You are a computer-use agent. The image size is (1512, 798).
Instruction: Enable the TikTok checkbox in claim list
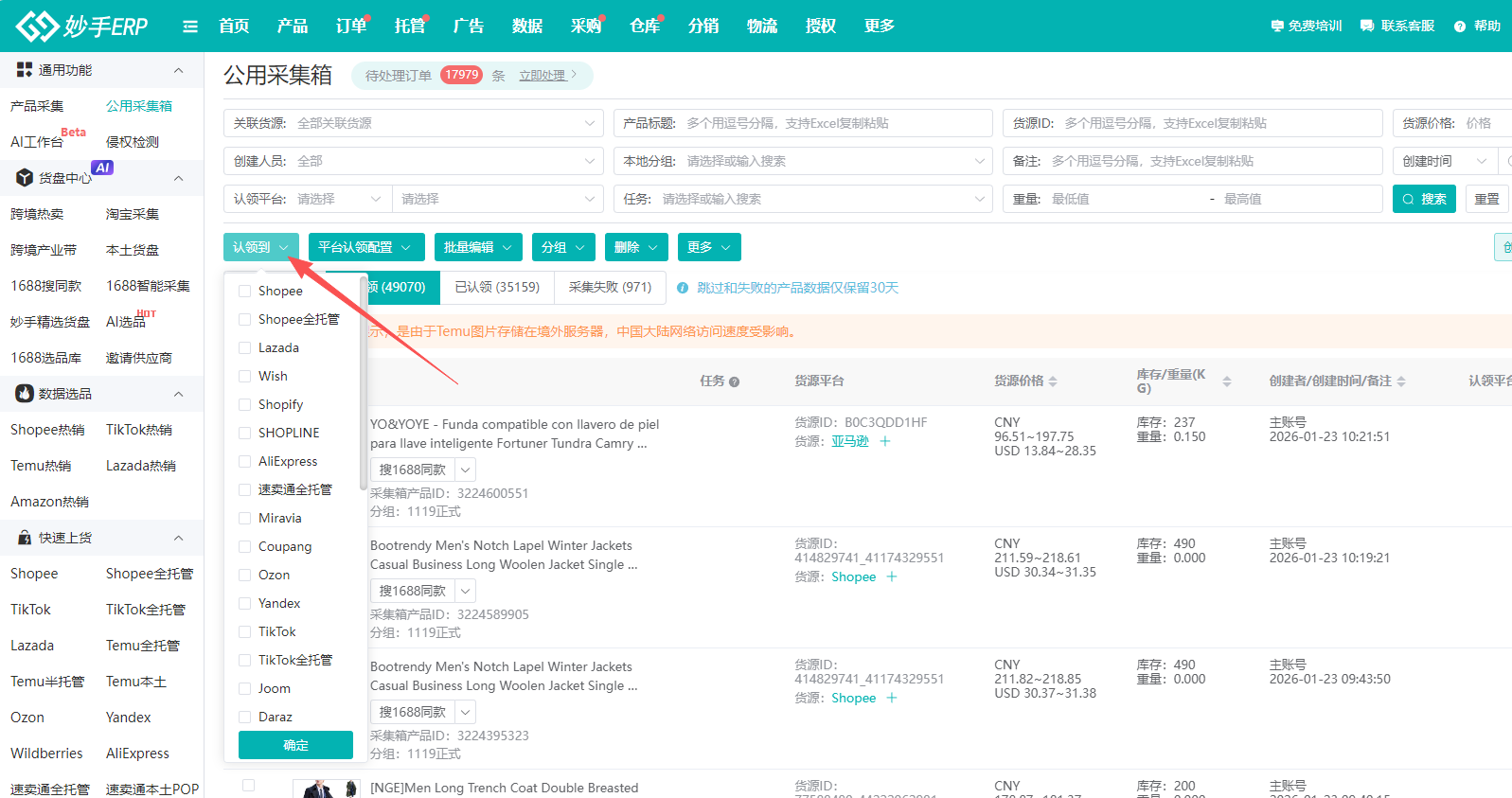pos(245,631)
